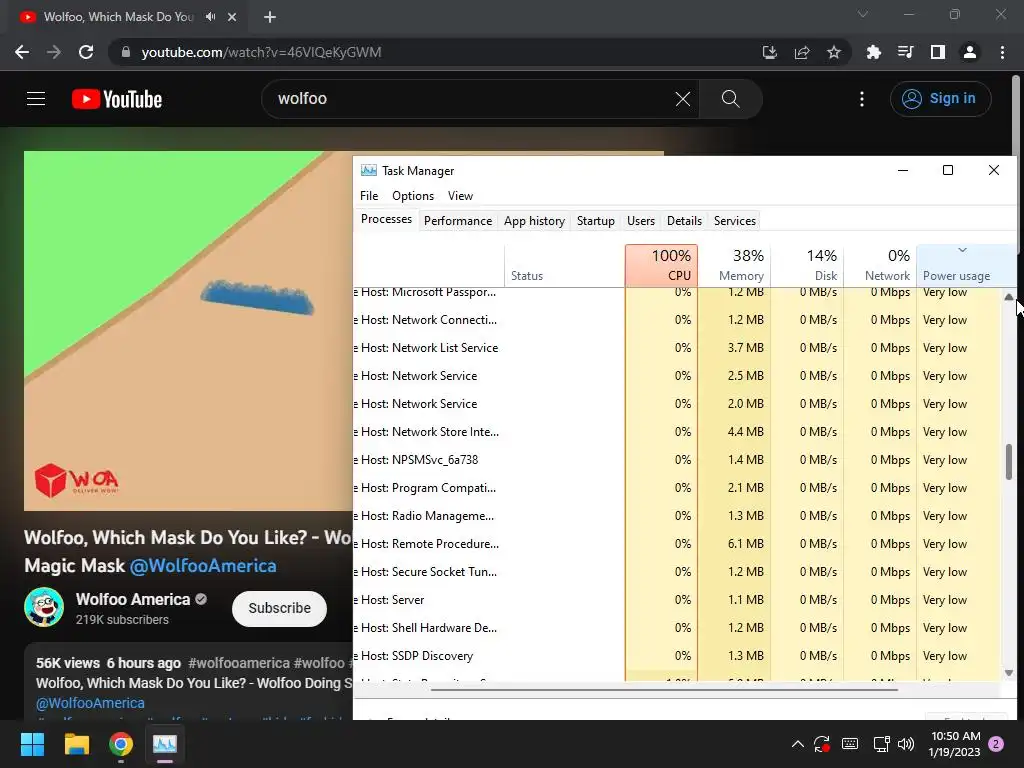
Task: Sort by the Disk column header
Action: point(807,266)
